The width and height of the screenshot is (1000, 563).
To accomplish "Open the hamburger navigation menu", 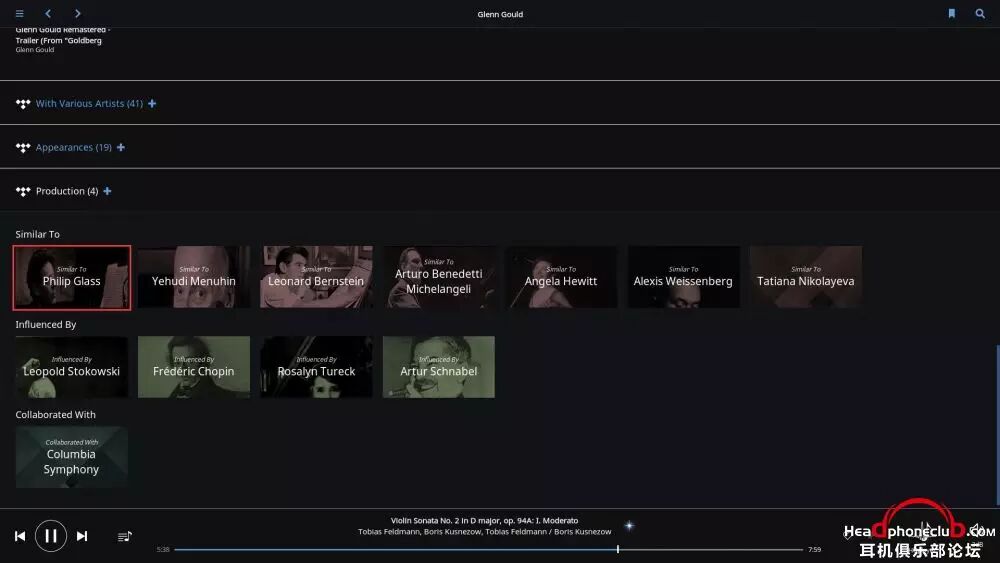I will pos(19,13).
